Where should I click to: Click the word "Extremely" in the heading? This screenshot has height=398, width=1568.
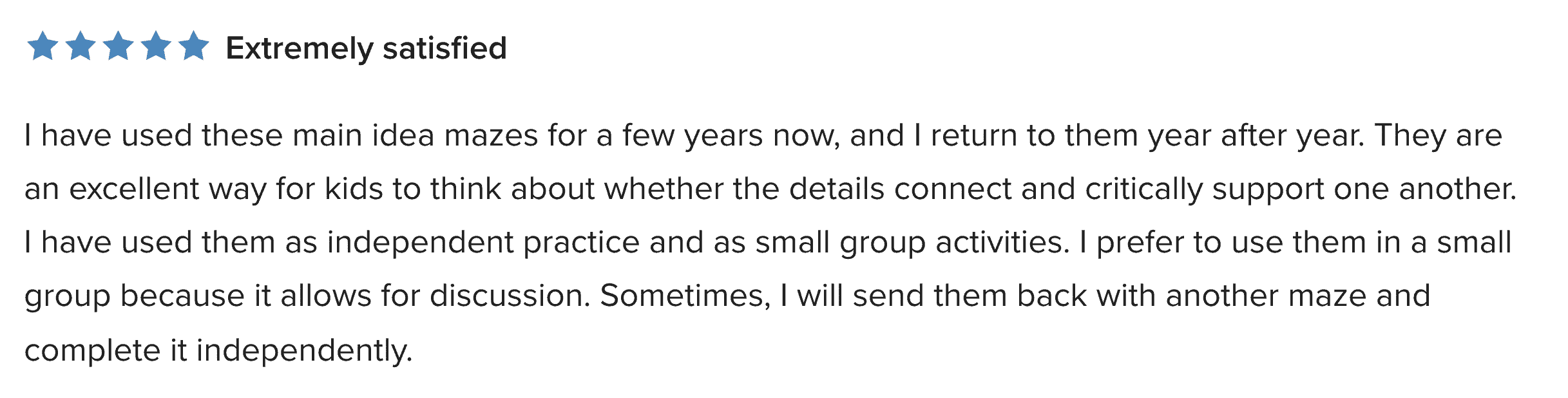[x=300, y=49]
